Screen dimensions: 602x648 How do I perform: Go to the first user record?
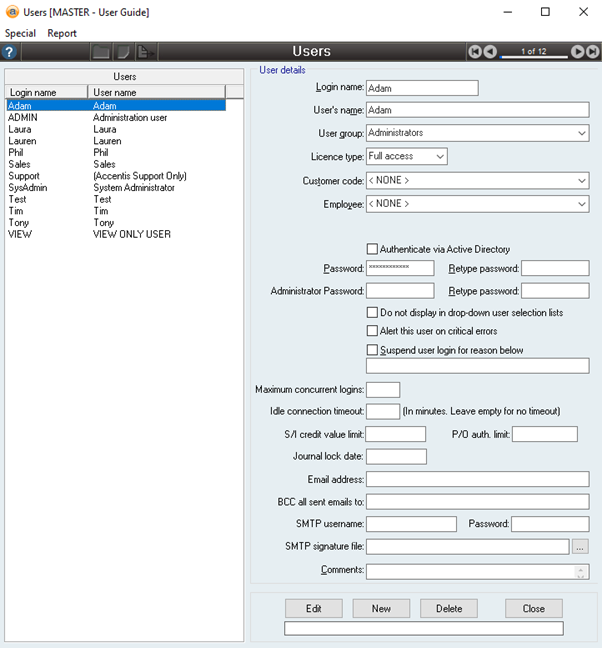click(475, 51)
